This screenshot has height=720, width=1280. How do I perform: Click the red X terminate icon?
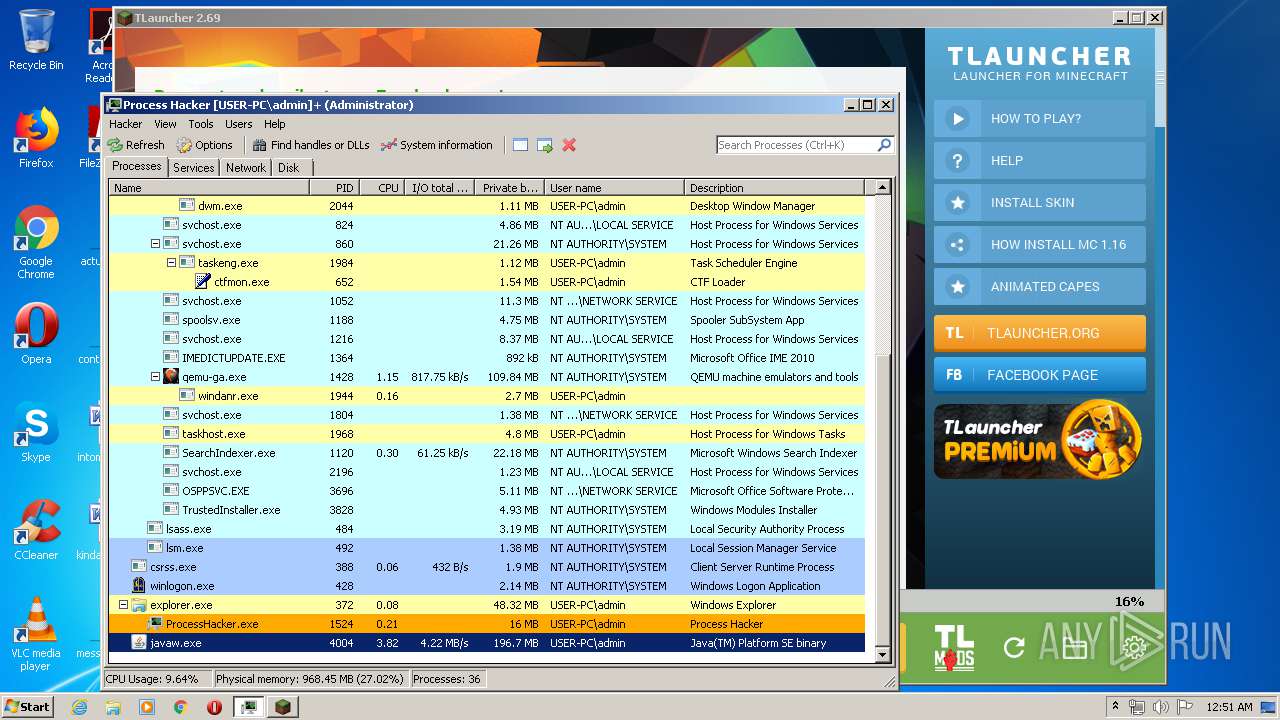(x=569, y=145)
